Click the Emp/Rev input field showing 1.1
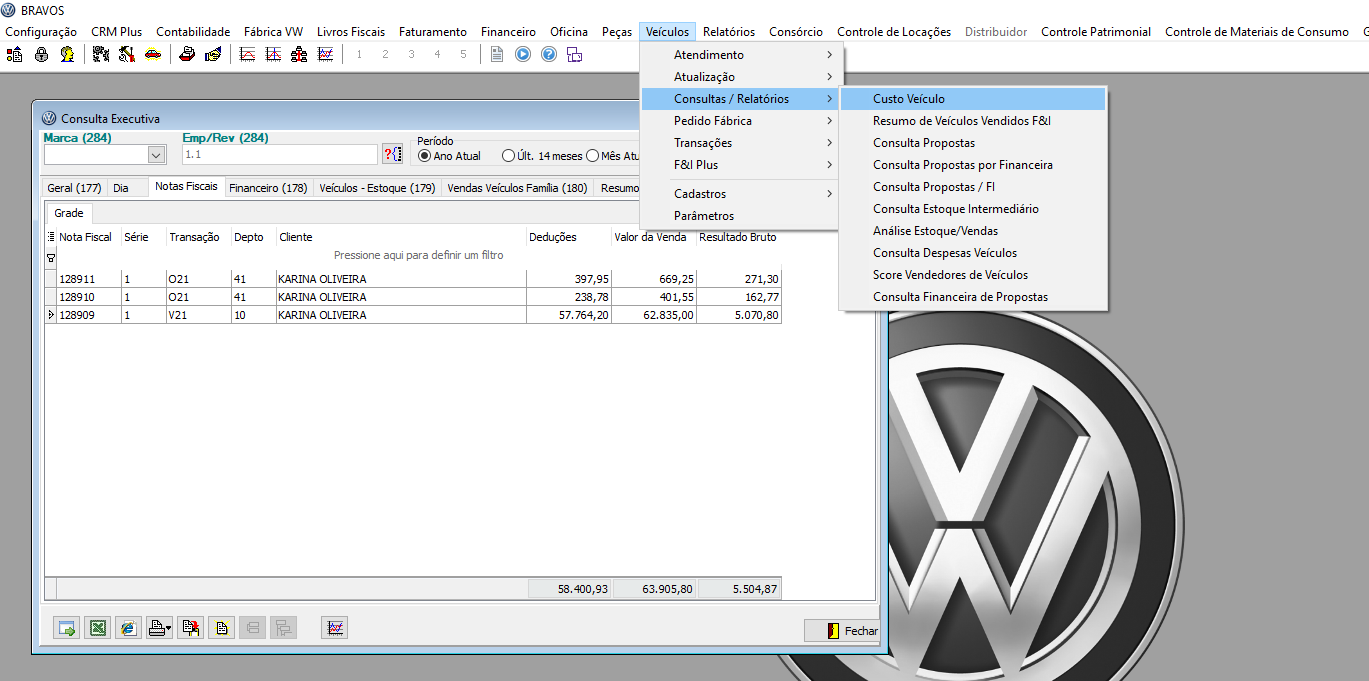This screenshot has width=1369, height=681. (279, 155)
